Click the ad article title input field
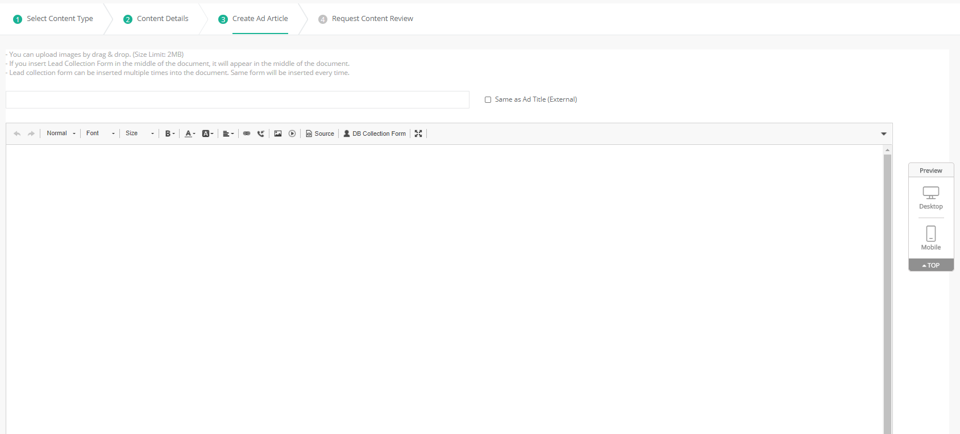Screen dimensions: 960x434 [238, 100]
